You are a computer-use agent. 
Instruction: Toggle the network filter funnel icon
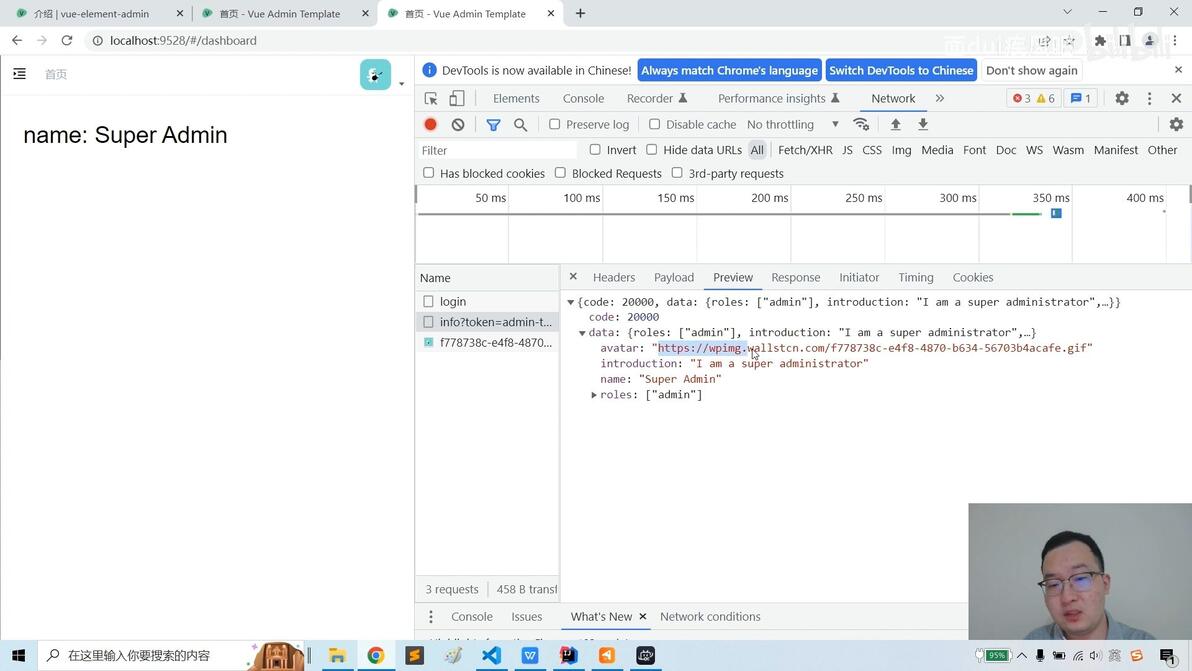493,125
